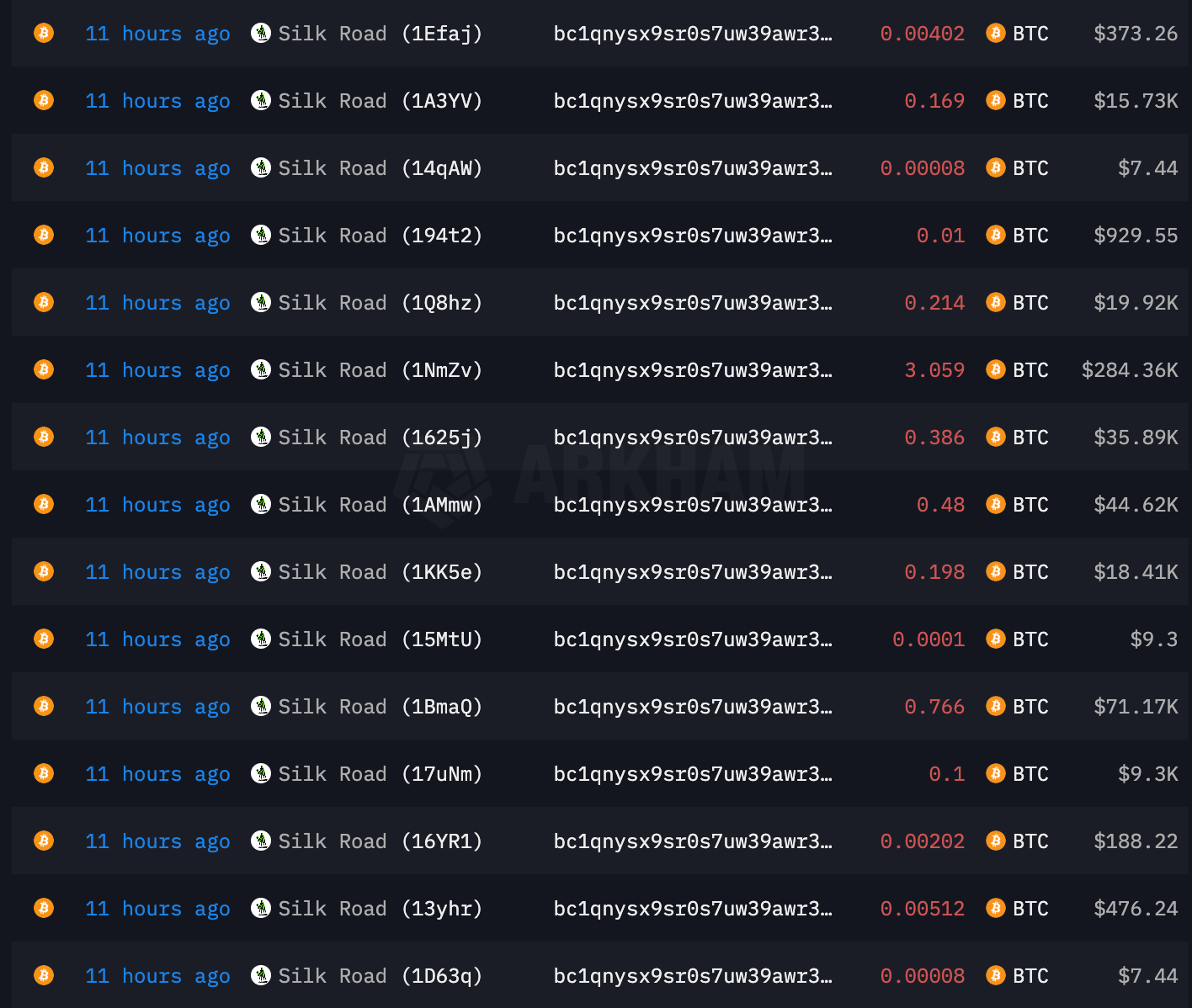Click the Silk Road entity icon beside 1A3YV

tap(261, 100)
